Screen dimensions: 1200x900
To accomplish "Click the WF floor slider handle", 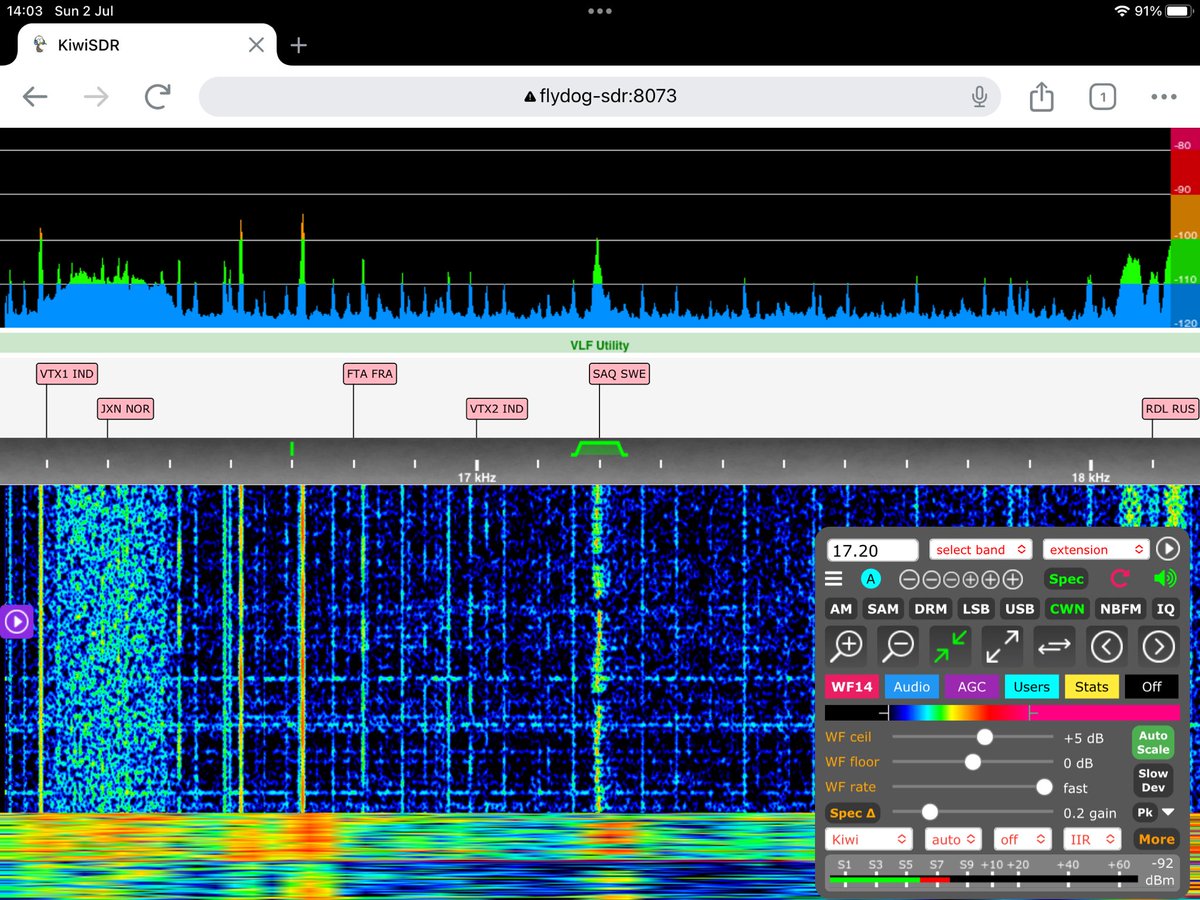I will tap(972, 762).
